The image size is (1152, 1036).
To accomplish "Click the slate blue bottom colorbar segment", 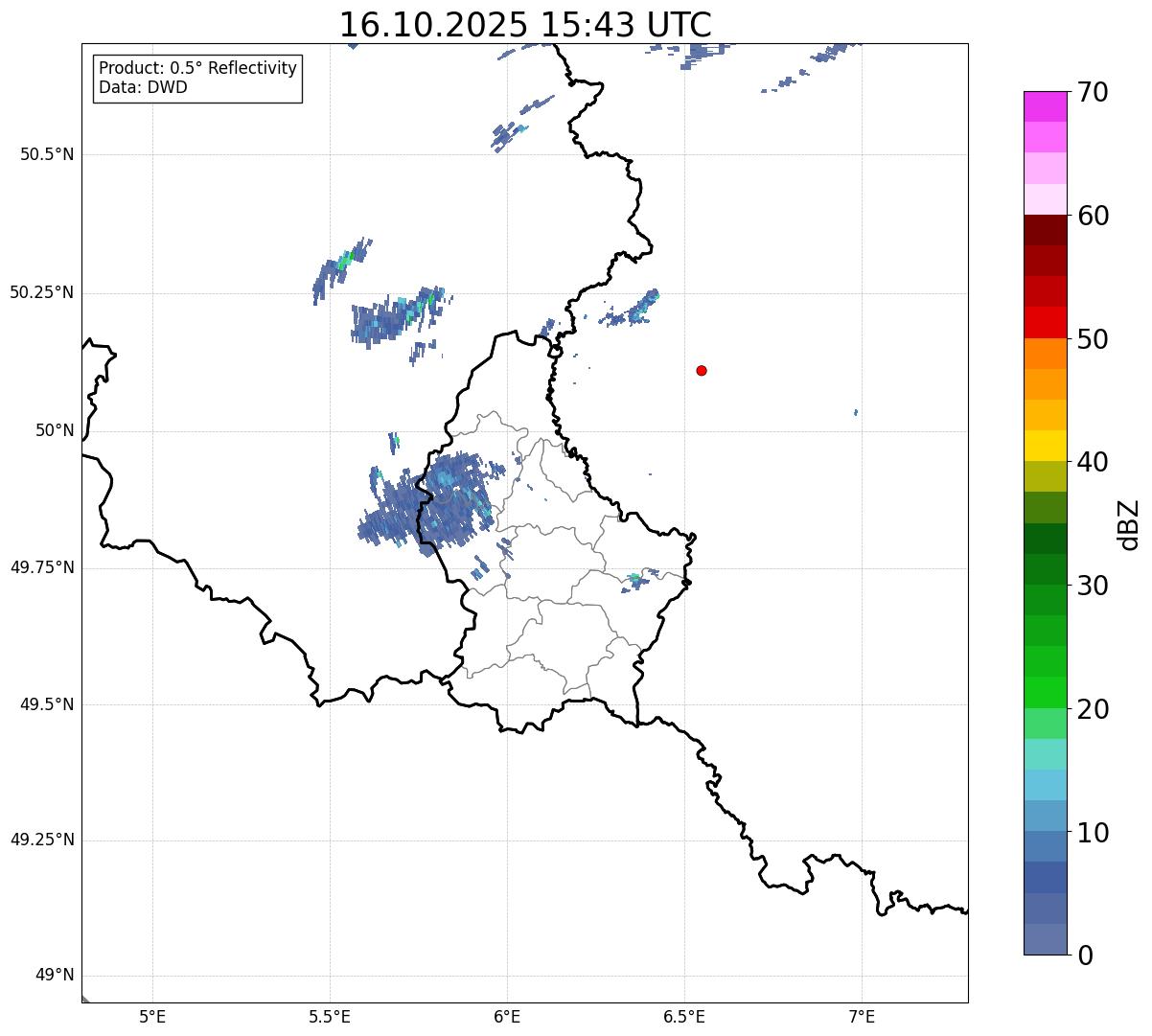I will coord(1045,939).
